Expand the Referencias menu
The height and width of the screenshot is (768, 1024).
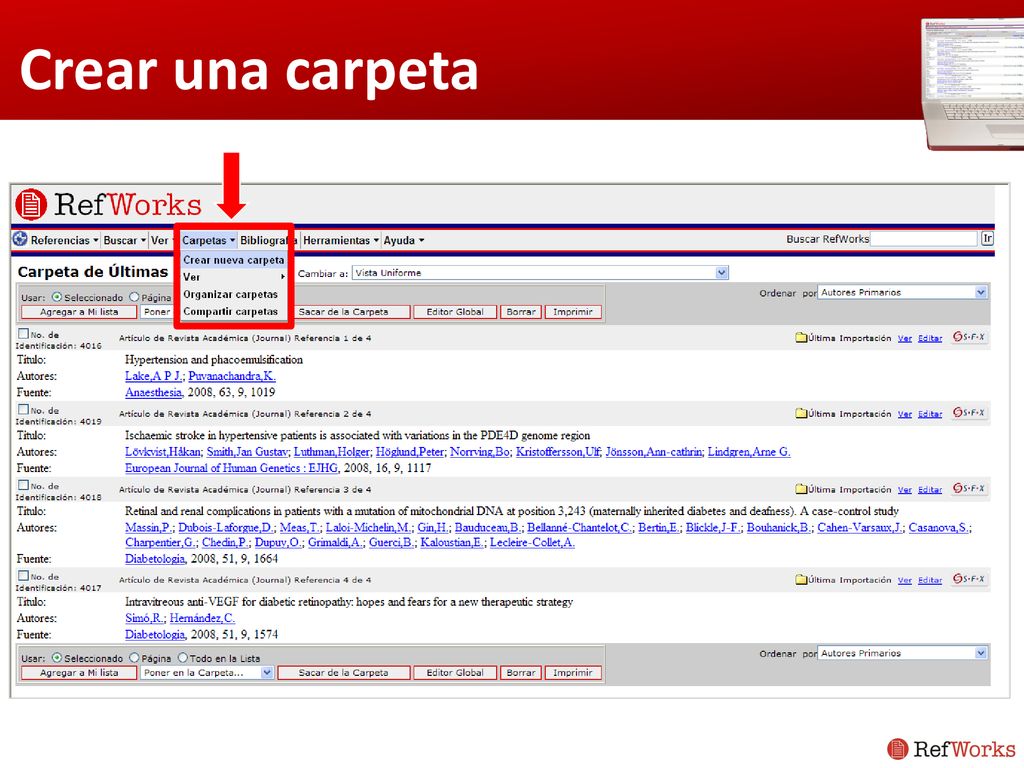click(x=64, y=240)
